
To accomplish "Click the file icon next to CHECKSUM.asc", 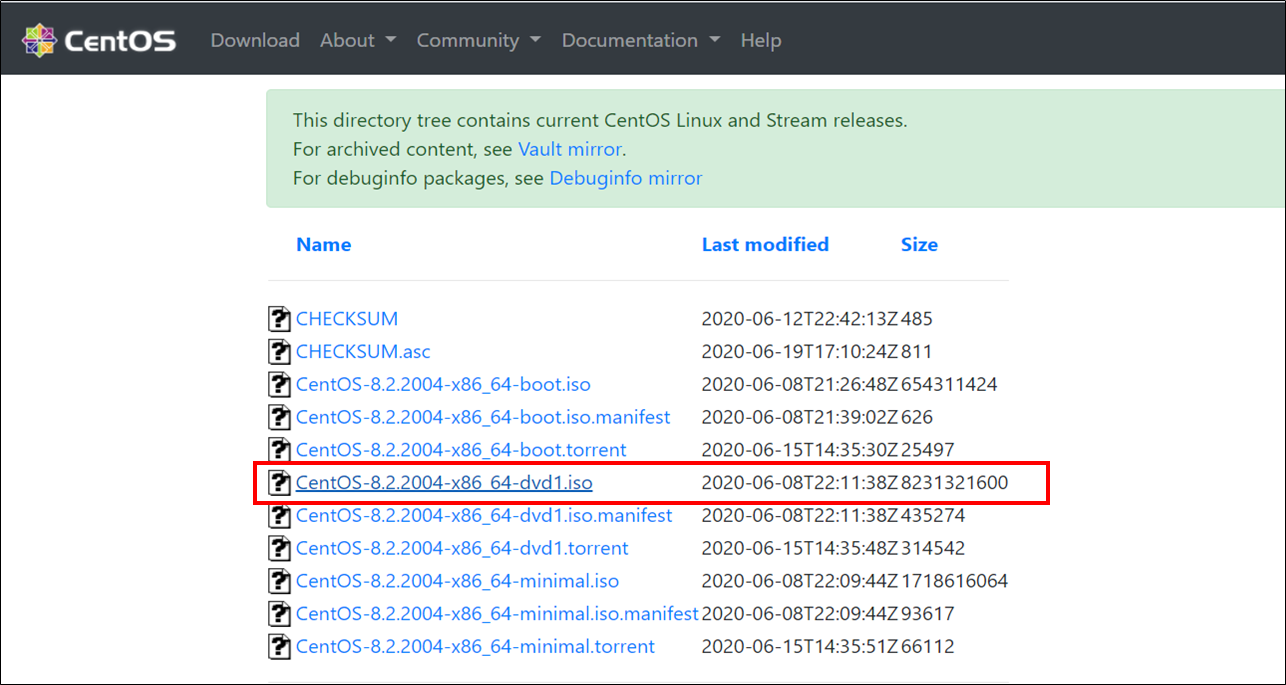I will [x=280, y=352].
